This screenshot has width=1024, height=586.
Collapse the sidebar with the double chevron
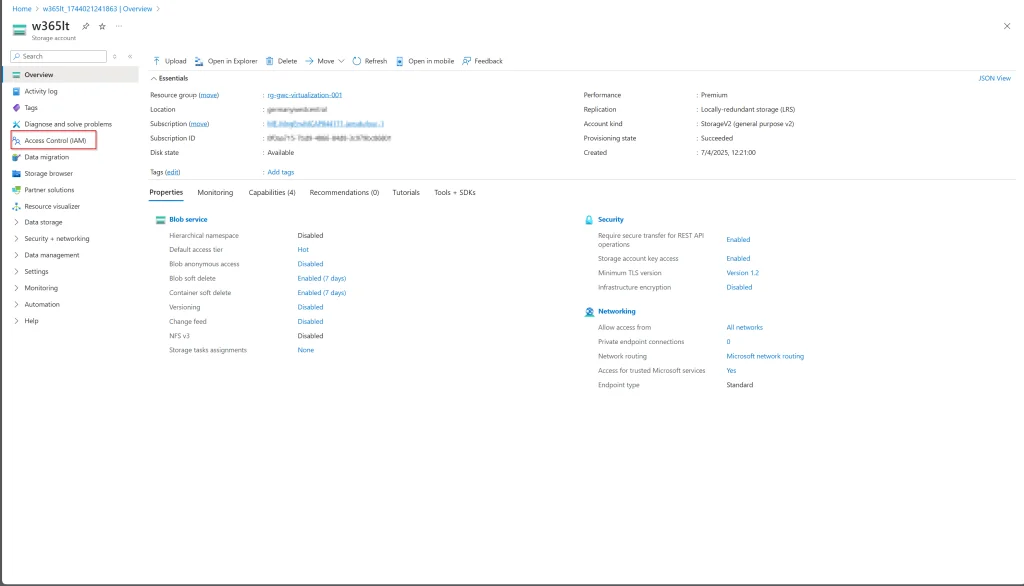coord(130,56)
